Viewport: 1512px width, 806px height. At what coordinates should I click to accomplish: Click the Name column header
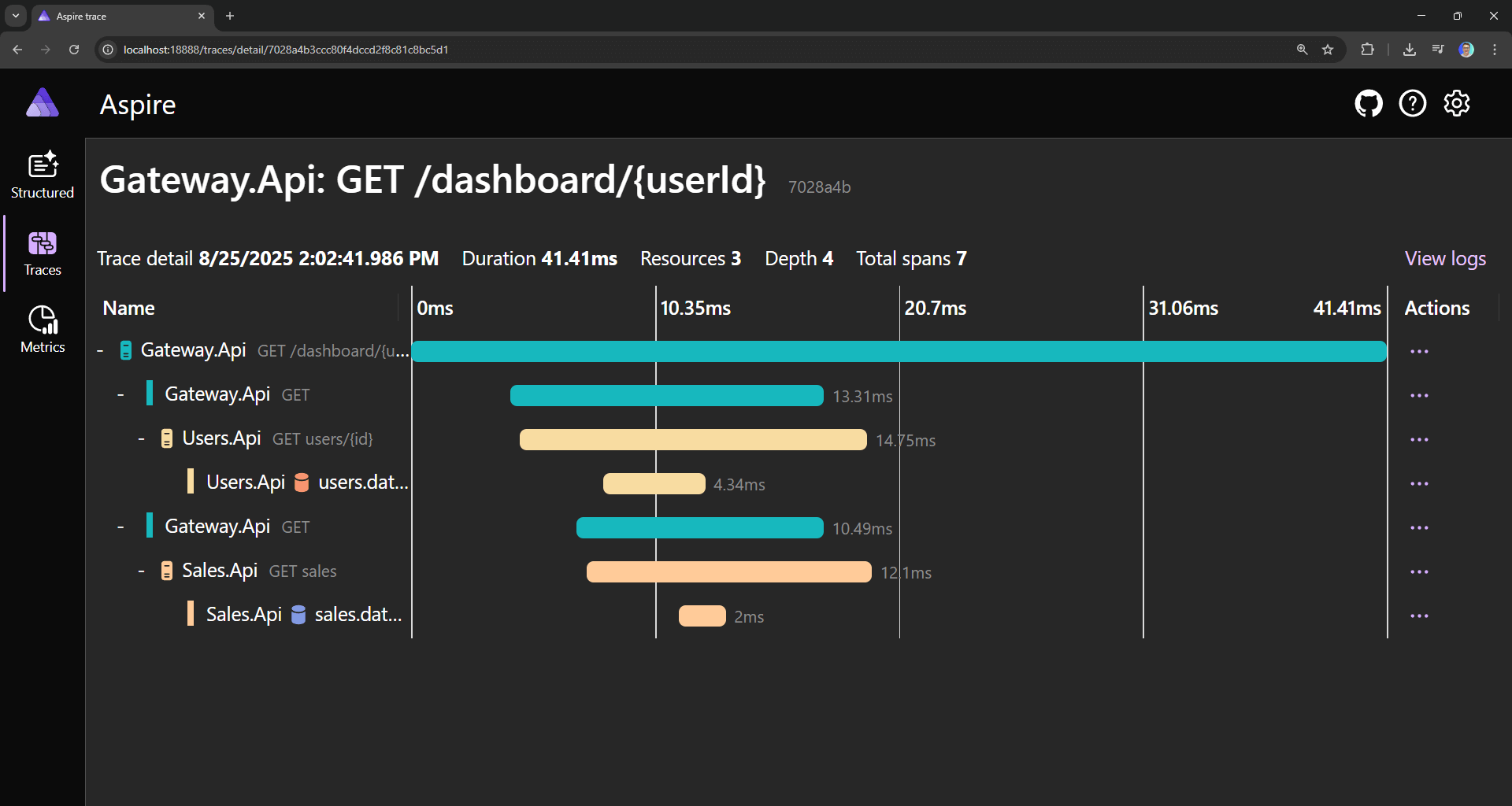[x=128, y=309]
